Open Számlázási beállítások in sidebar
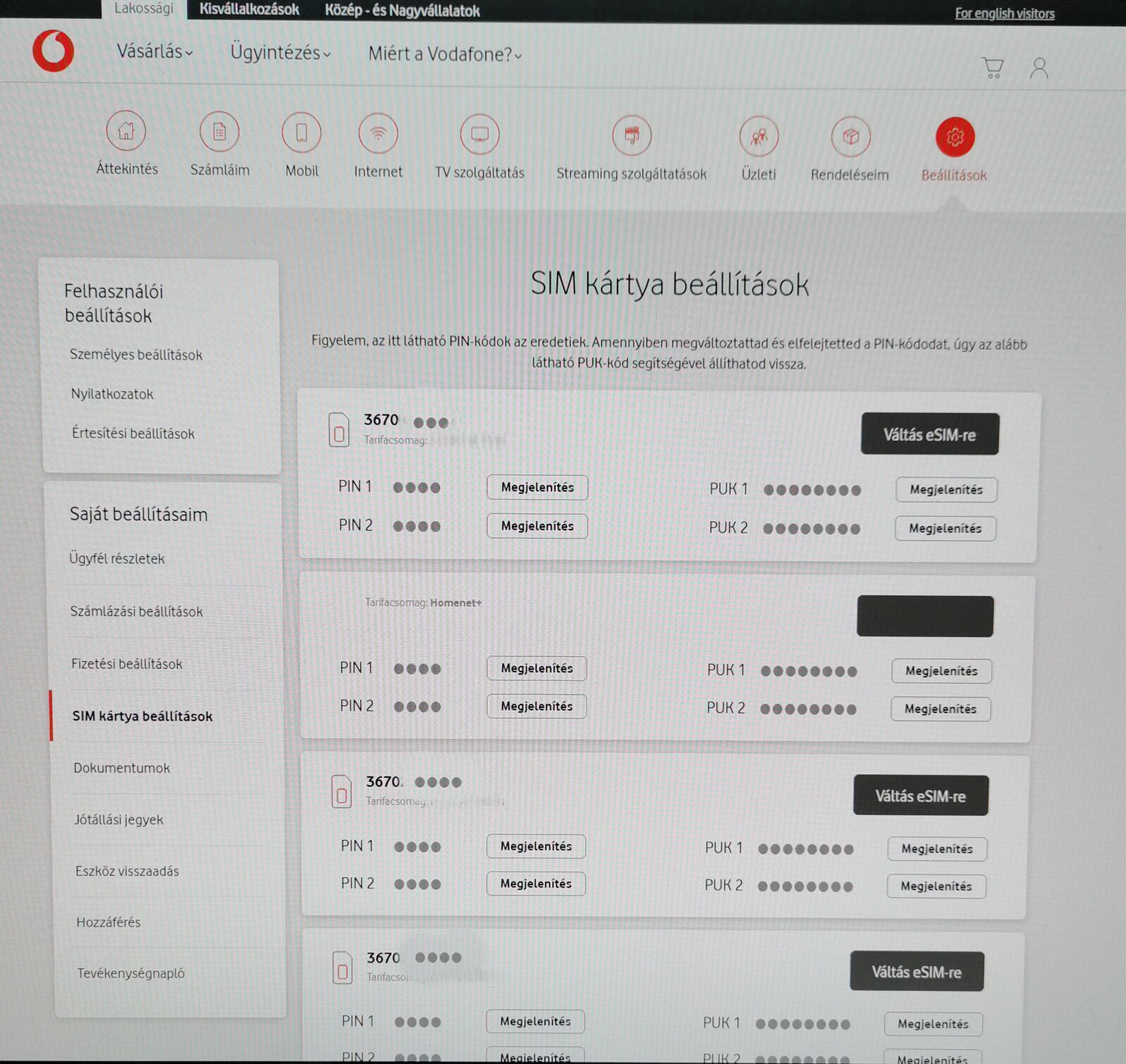This screenshot has height=1064, width=1126. [x=137, y=611]
